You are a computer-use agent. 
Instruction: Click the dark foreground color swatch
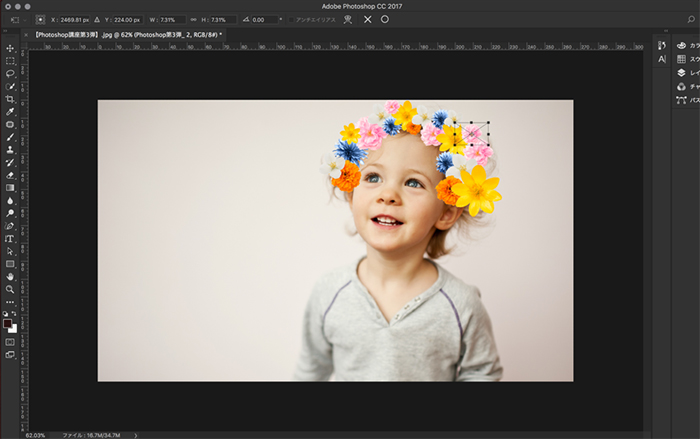pos(7,323)
